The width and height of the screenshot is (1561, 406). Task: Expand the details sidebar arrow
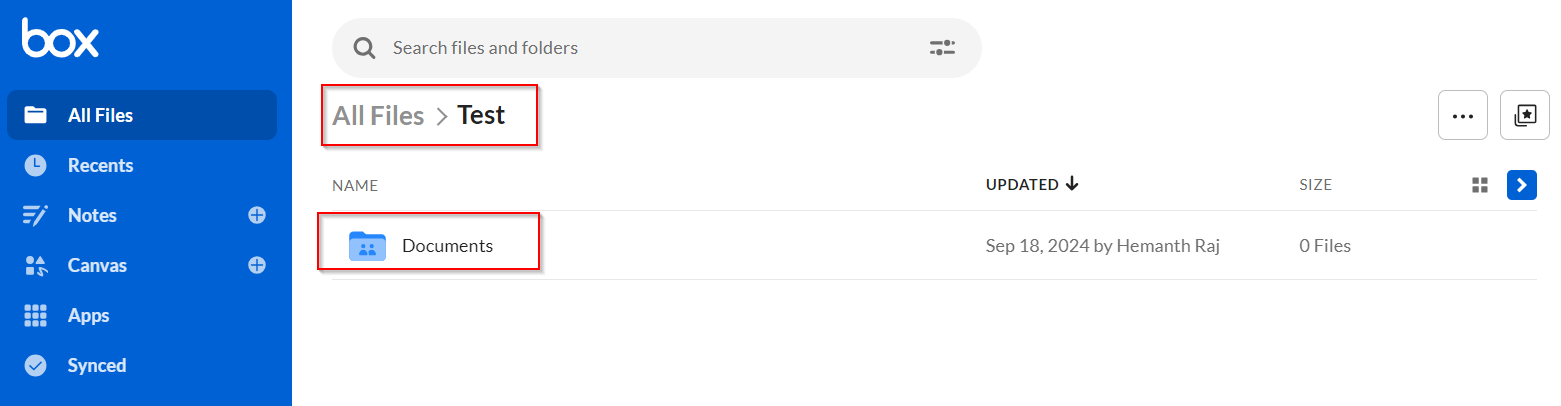(x=1521, y=185)
